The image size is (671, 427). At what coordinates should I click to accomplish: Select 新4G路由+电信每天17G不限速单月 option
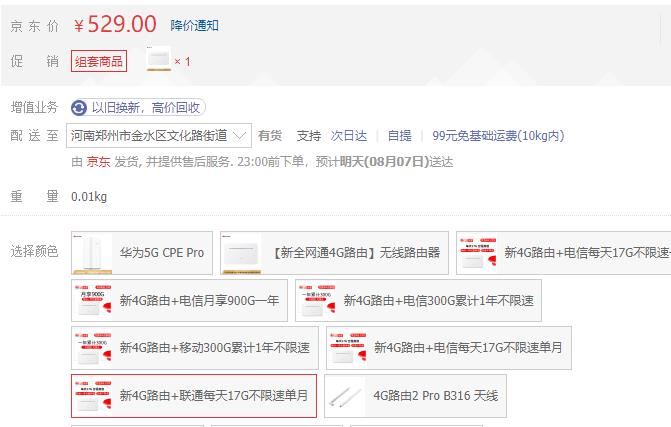(x=448, y=348)
